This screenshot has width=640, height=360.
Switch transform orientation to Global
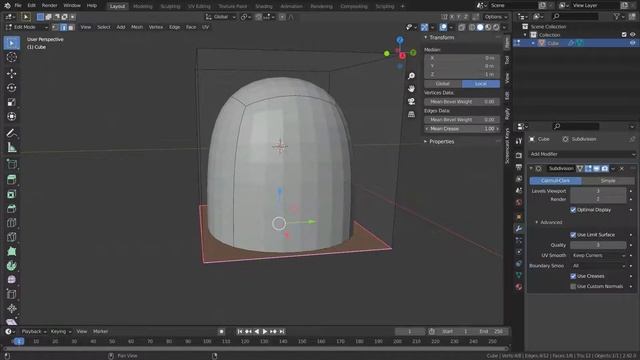[x=443, y=84]
